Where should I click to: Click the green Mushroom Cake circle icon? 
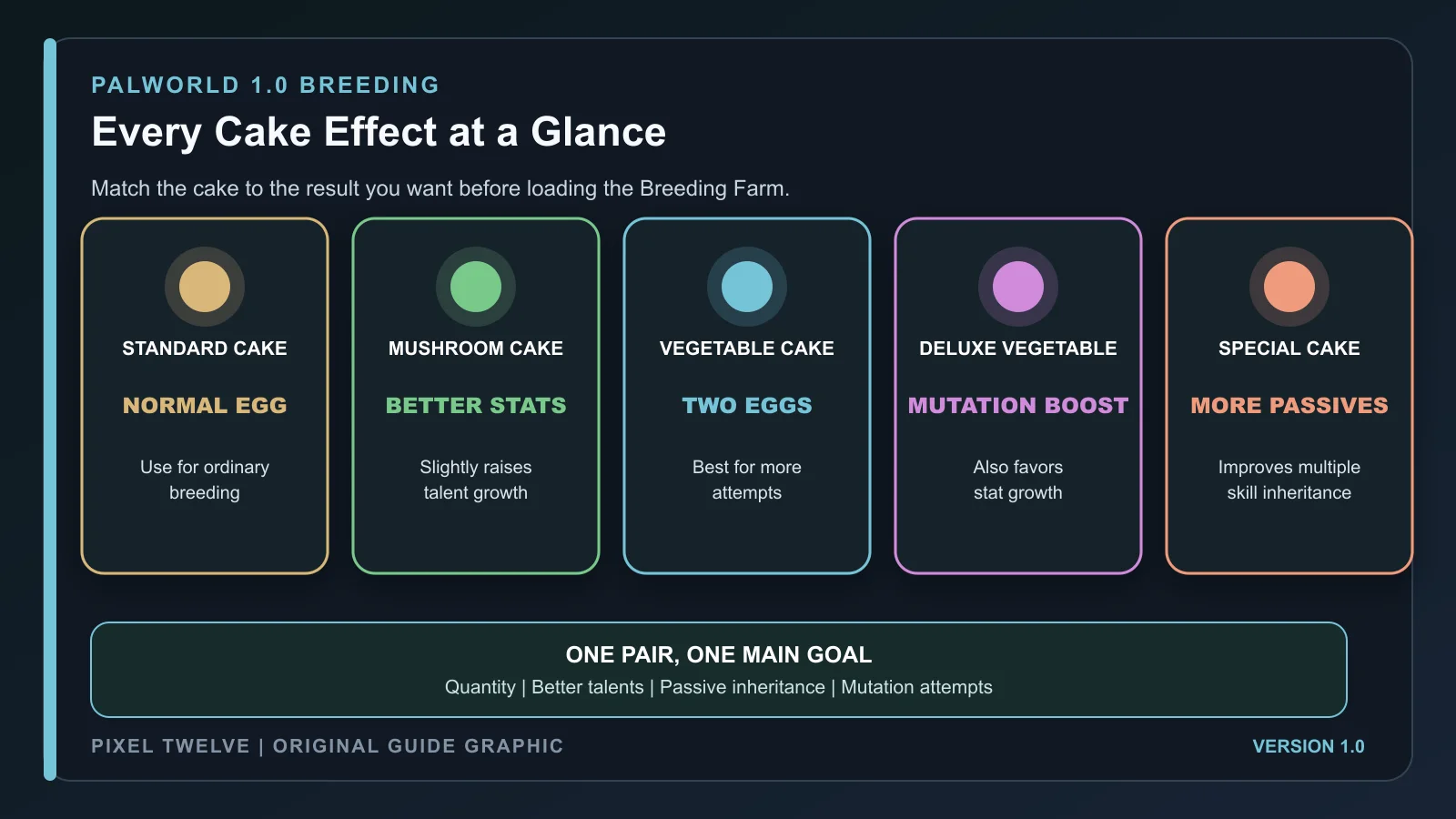point(476,287)
